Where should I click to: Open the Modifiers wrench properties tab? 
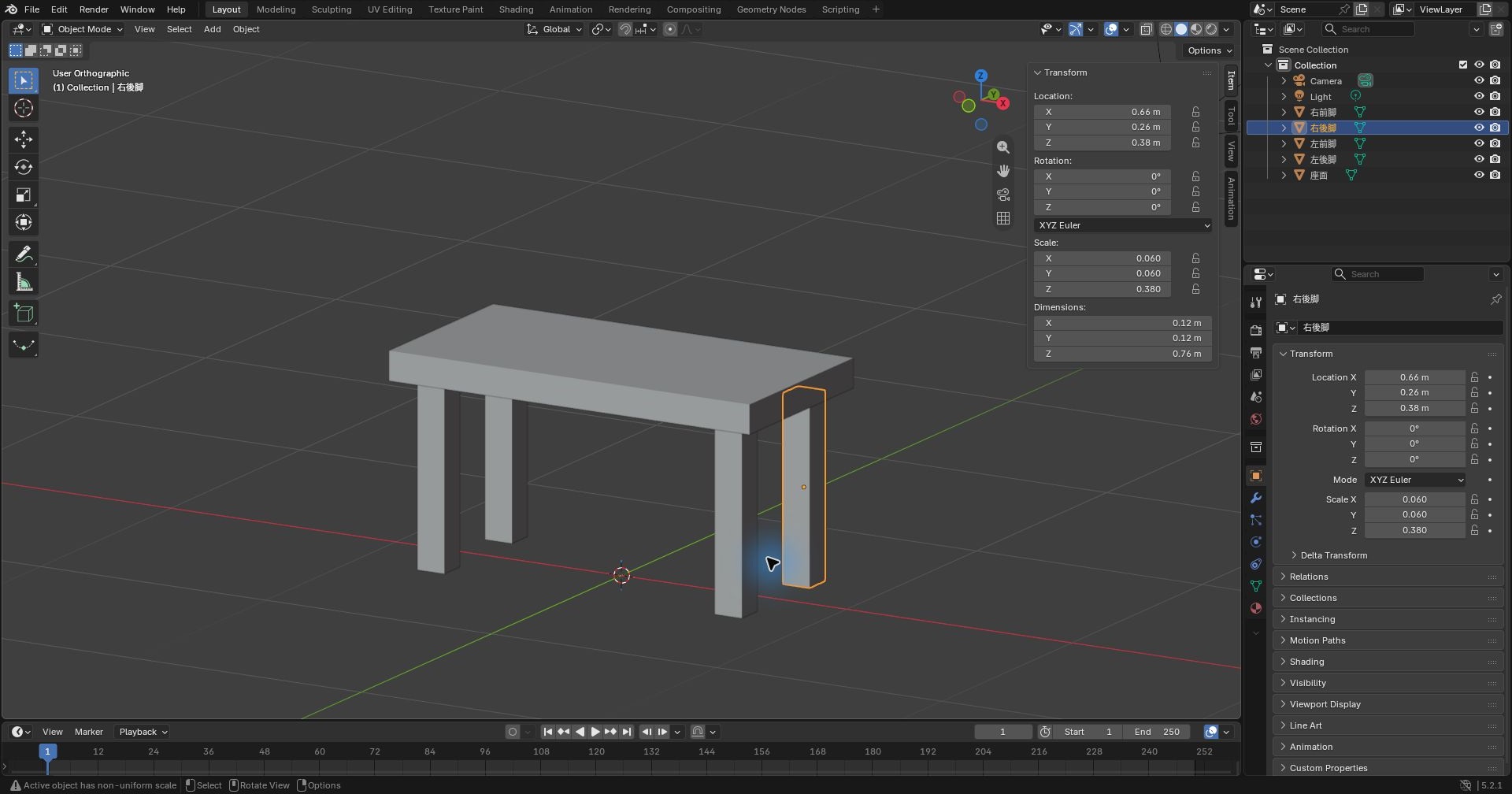[1256, 498]
